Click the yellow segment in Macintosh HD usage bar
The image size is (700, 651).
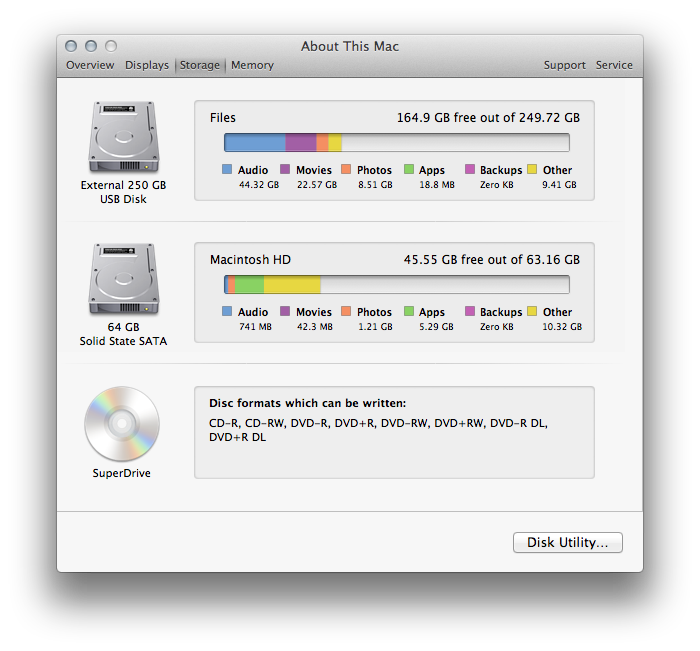[292, 285]
